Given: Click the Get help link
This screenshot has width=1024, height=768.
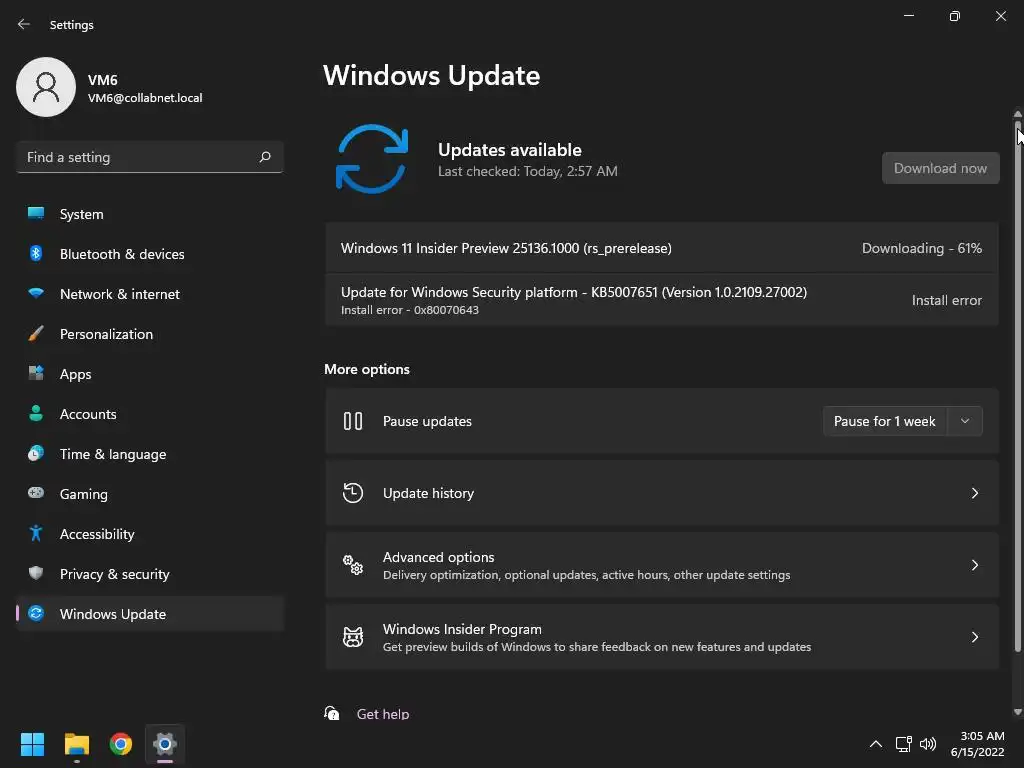Looking at the screenshot, I should pos(383,714).
